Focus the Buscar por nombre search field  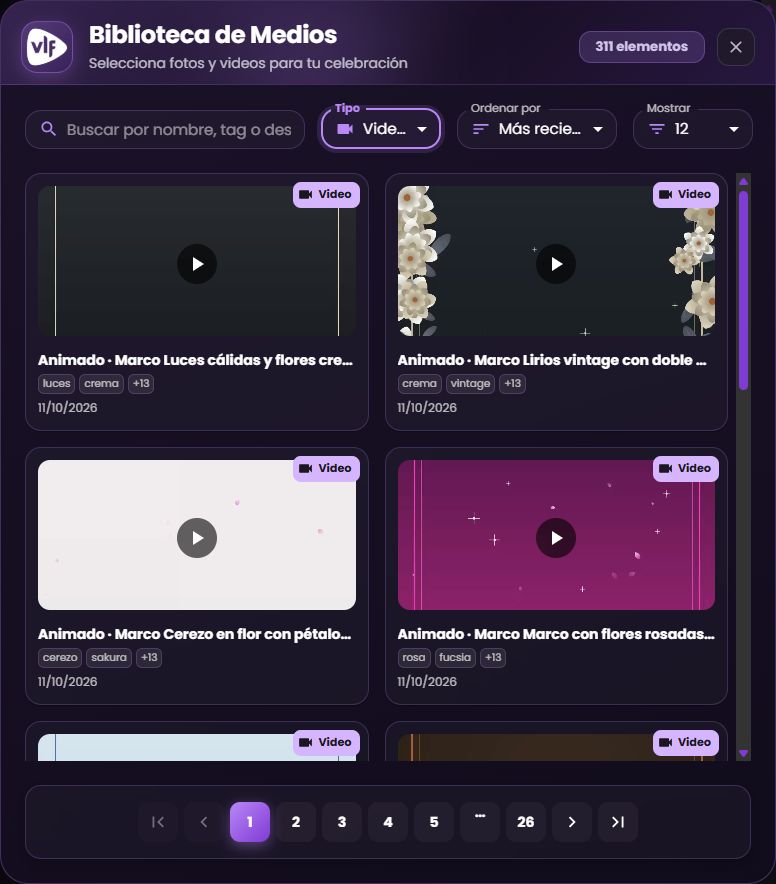pos(165,129)
